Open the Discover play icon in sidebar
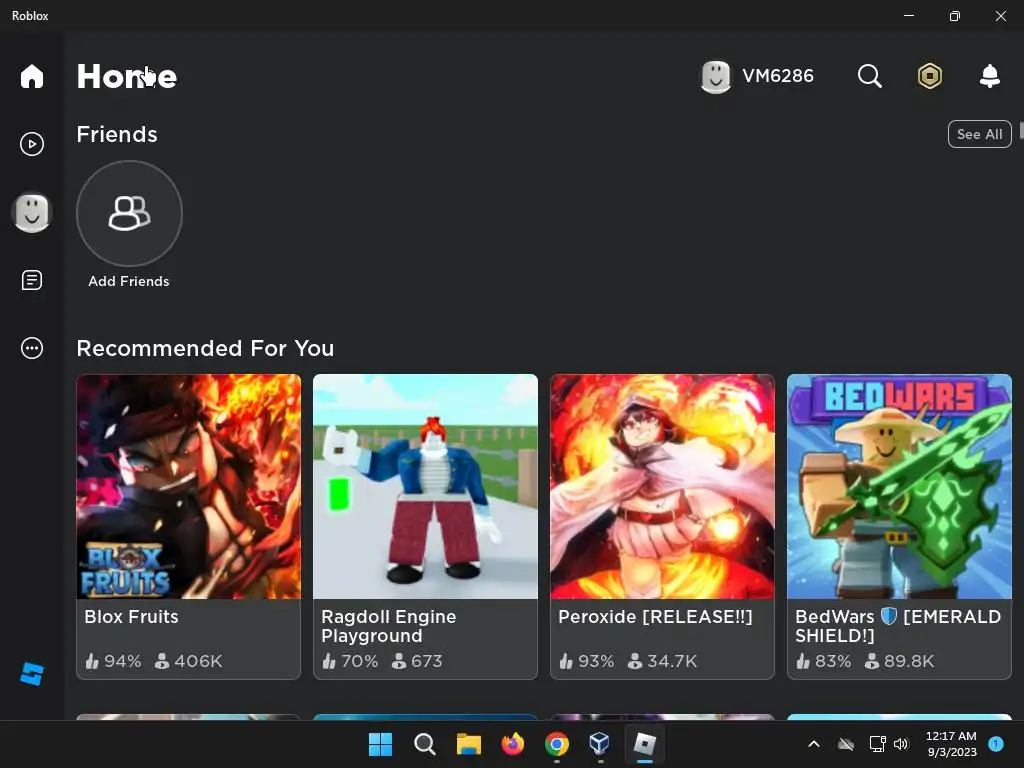This screenshot has height=768, width=1024. (31, 144)
